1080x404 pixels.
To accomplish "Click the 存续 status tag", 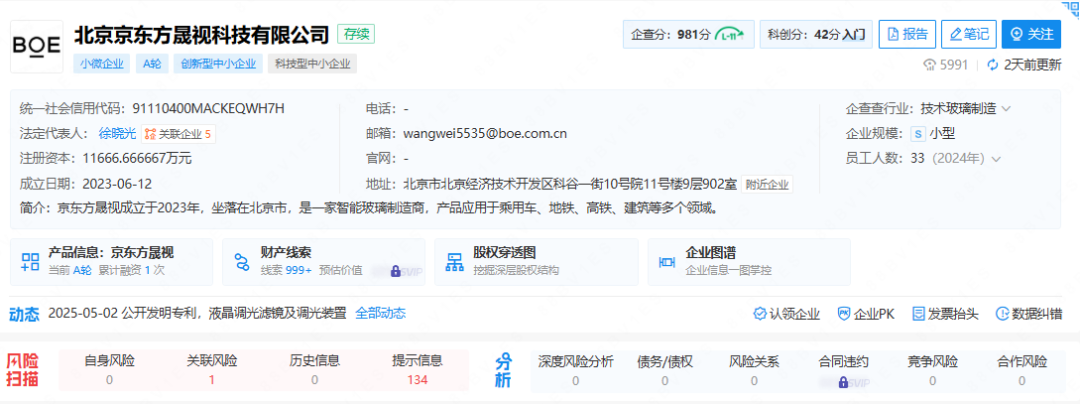I will click(356, 34).
